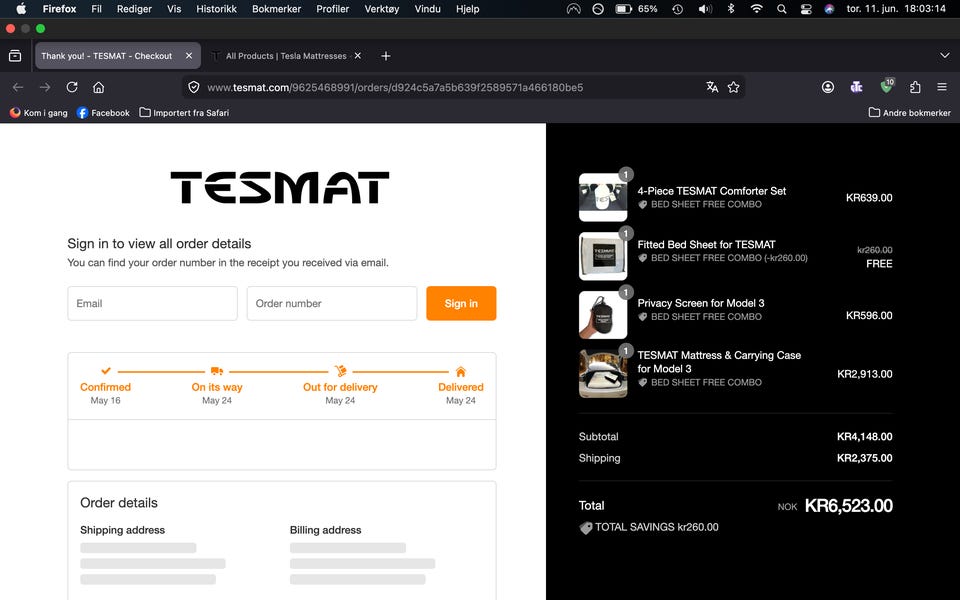
Task: Click the Subtotal value KR4,148.00
Action: pyautogui.click(x=864, y=437)
